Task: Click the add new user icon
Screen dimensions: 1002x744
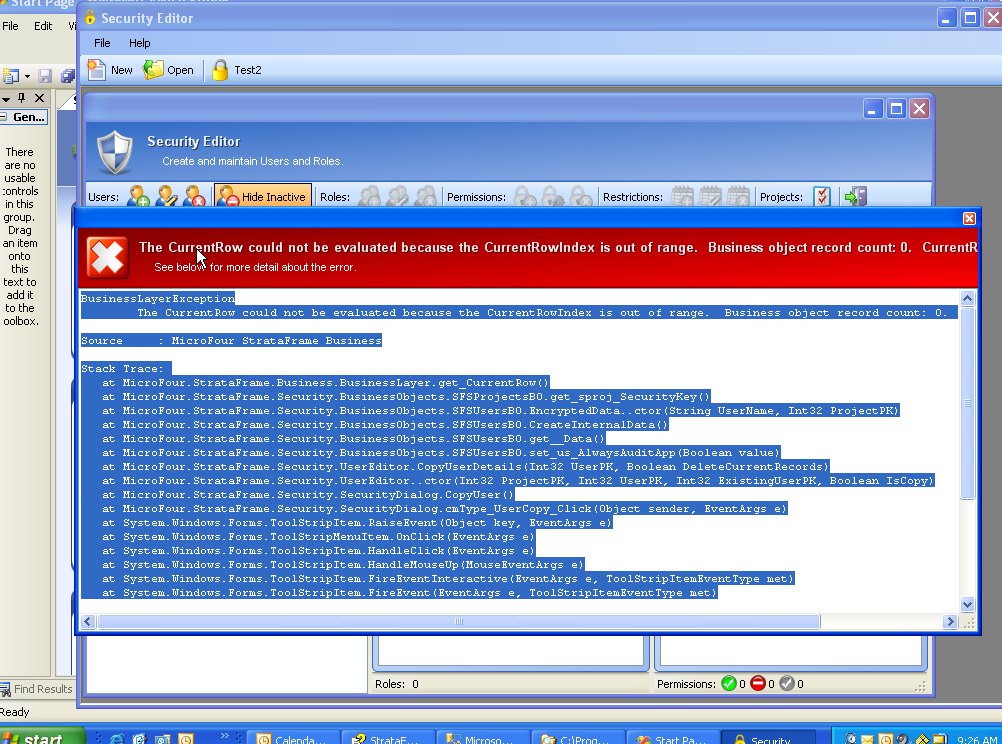Action: point(138,197)
